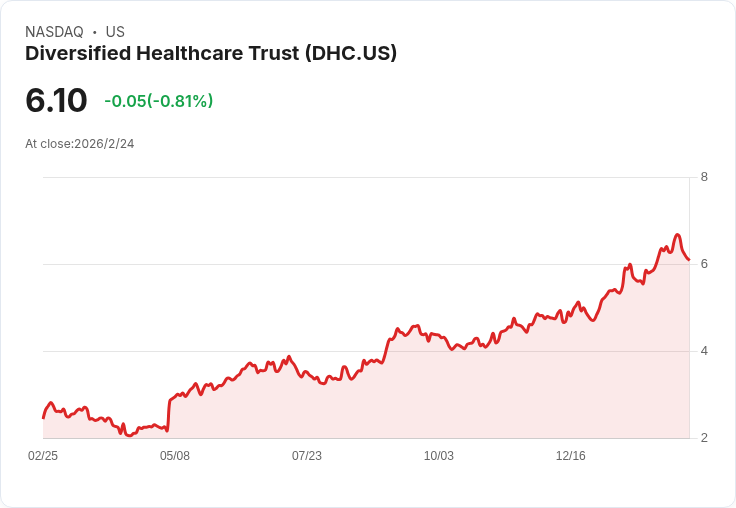Click the 2 value on the price axis
Screen dimensions: 736x508
[704, 438]
